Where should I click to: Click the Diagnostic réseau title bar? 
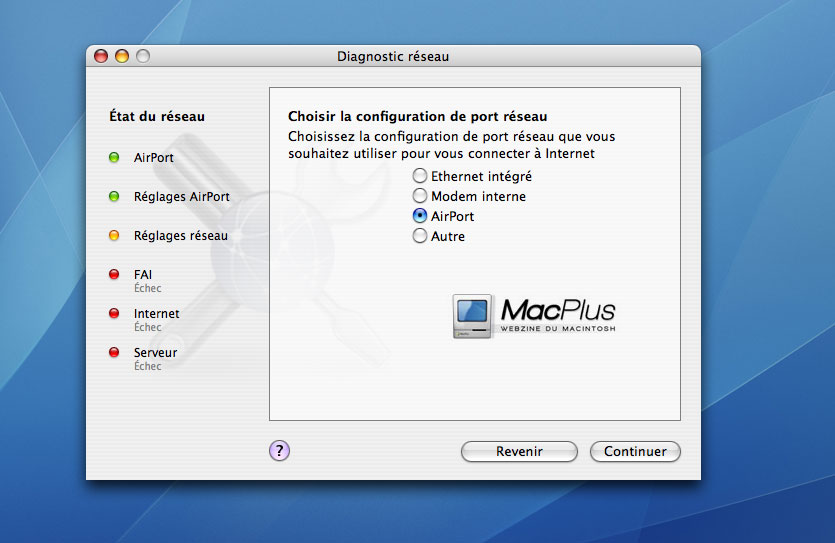[393, 56]
